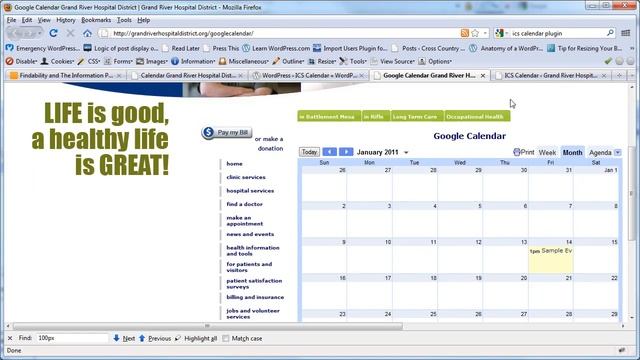Click the search magnifier icon
Image resolution: width=640 pixels, height=360 pixels.
click(x=610, y=33)
